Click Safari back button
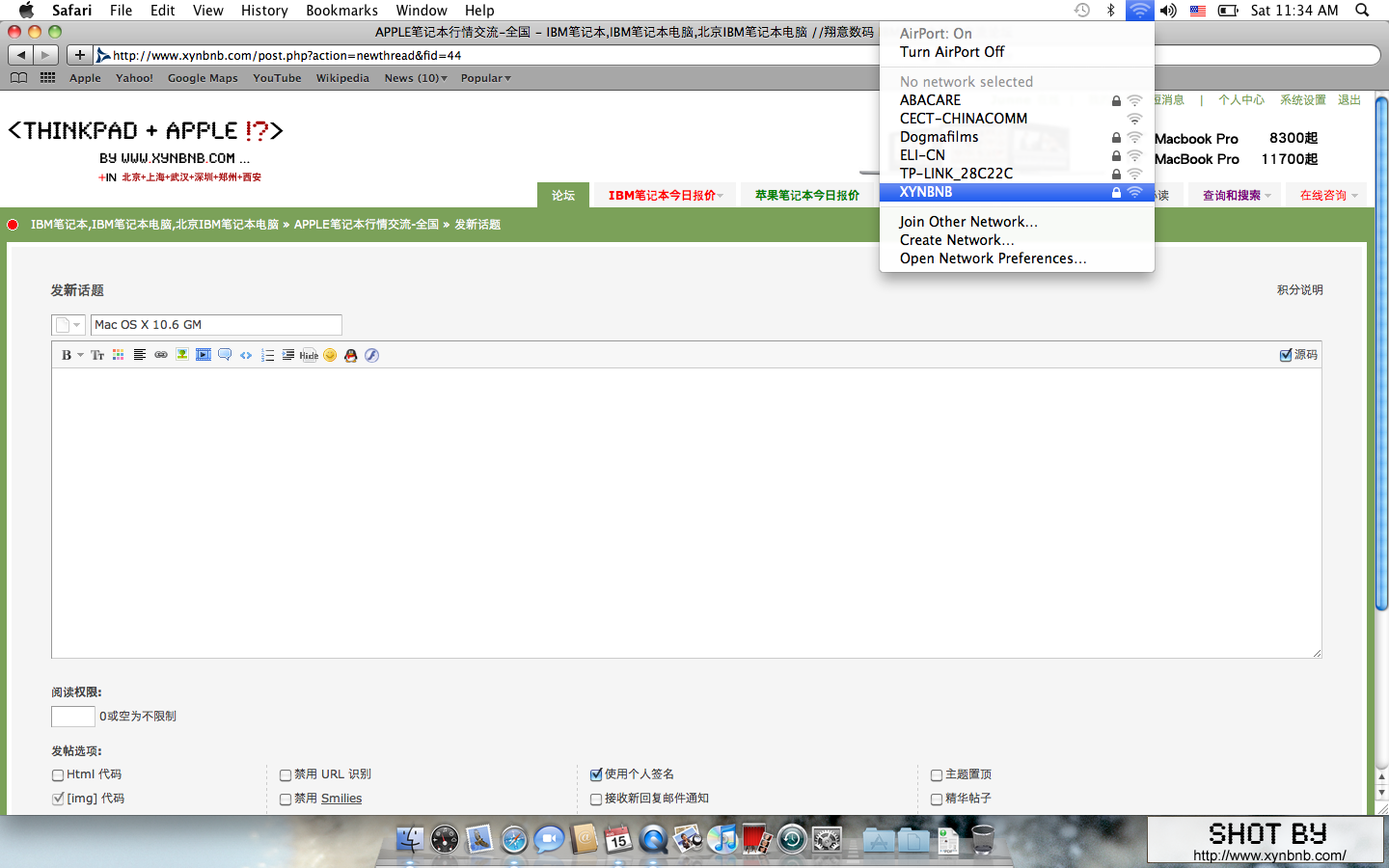1389x868 pixels. pyautogui.click(x=20, y=55)
